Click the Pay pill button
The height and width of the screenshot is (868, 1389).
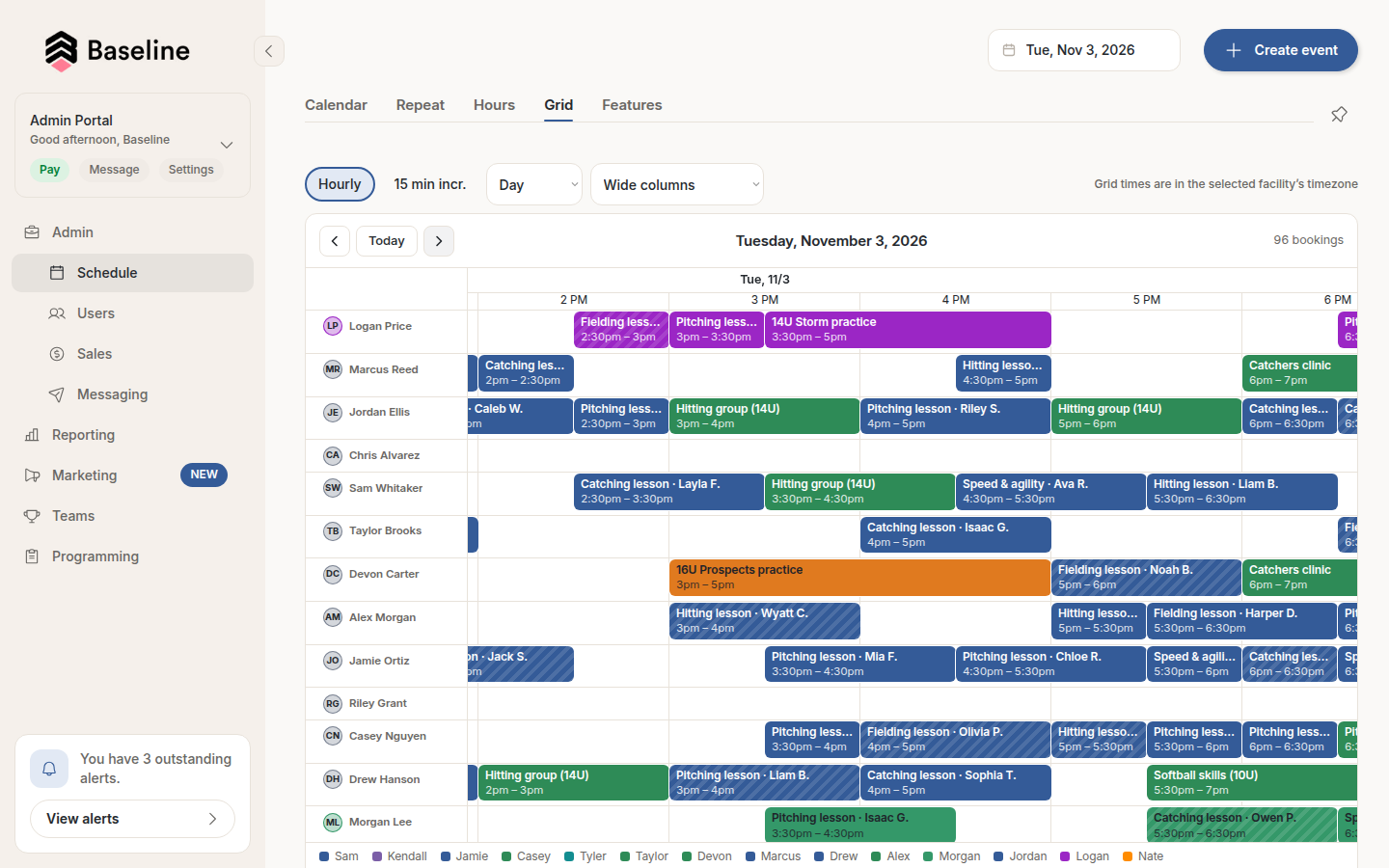[49, 170]
